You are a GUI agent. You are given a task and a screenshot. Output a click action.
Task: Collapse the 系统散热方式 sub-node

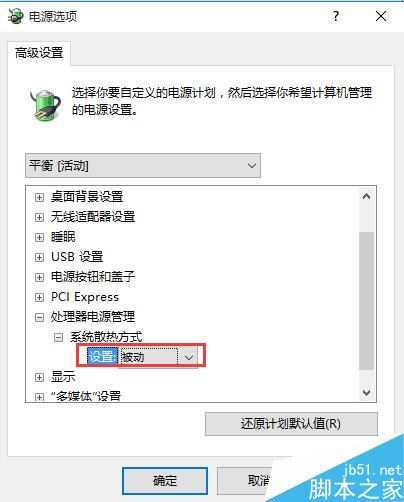pyautogui.click(x=58, y=338)
